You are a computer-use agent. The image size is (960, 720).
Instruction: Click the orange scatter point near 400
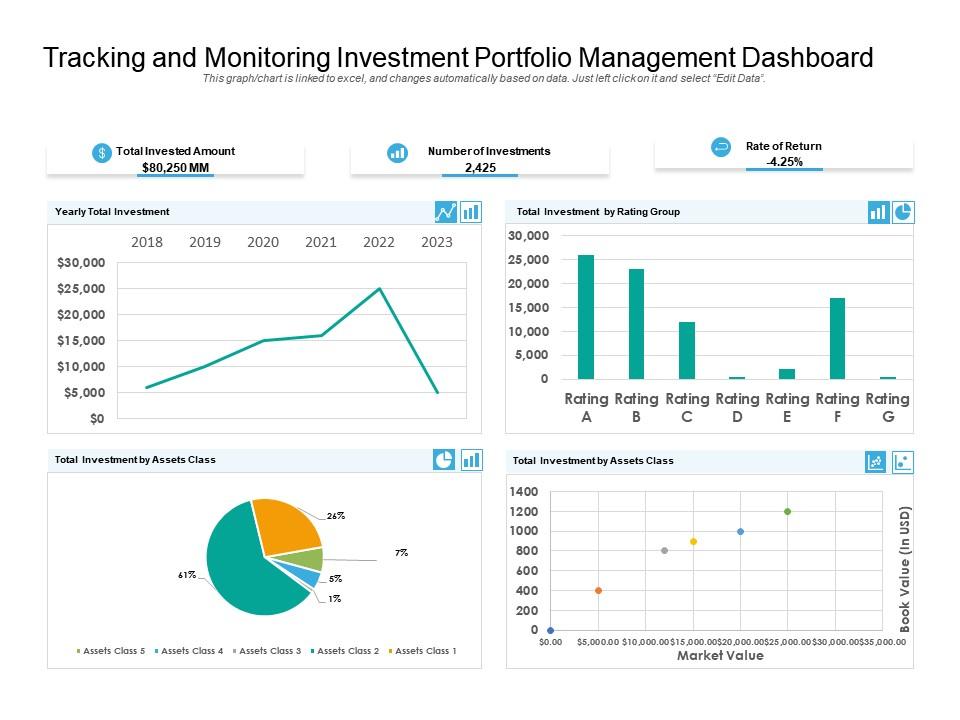click(x=598, y=590)
